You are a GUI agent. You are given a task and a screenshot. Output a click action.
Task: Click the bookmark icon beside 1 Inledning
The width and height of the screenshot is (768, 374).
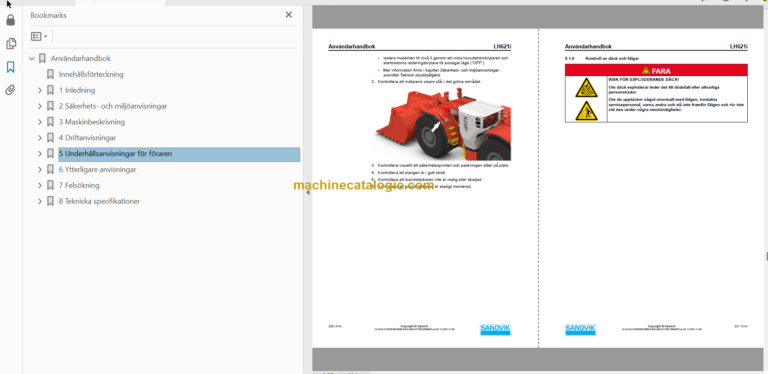pyautogui.click(x=50, y=91)
